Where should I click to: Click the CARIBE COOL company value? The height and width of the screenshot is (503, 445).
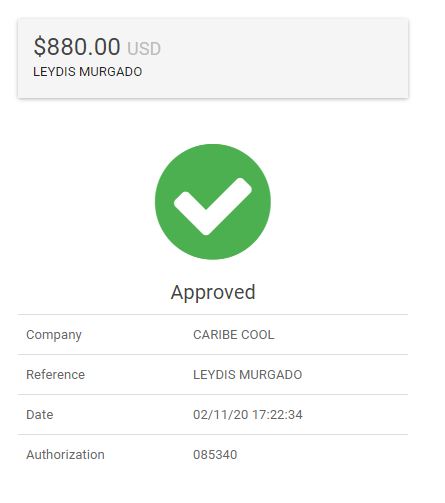click(x=234, y=335)
